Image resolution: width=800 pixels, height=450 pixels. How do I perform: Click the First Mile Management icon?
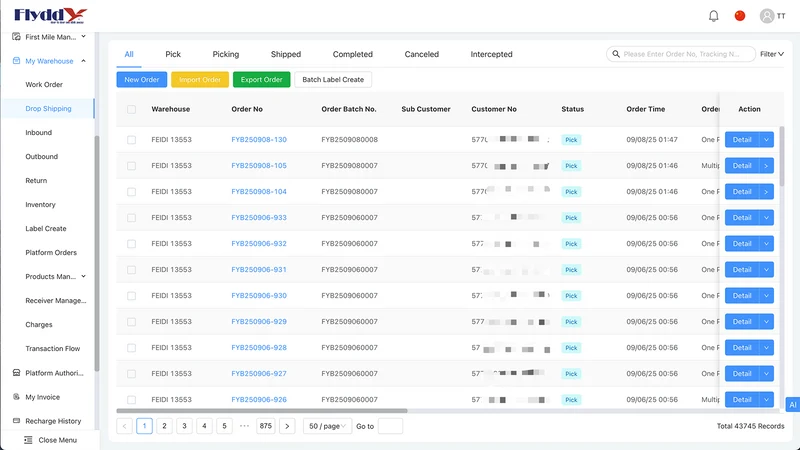[16, 37]
